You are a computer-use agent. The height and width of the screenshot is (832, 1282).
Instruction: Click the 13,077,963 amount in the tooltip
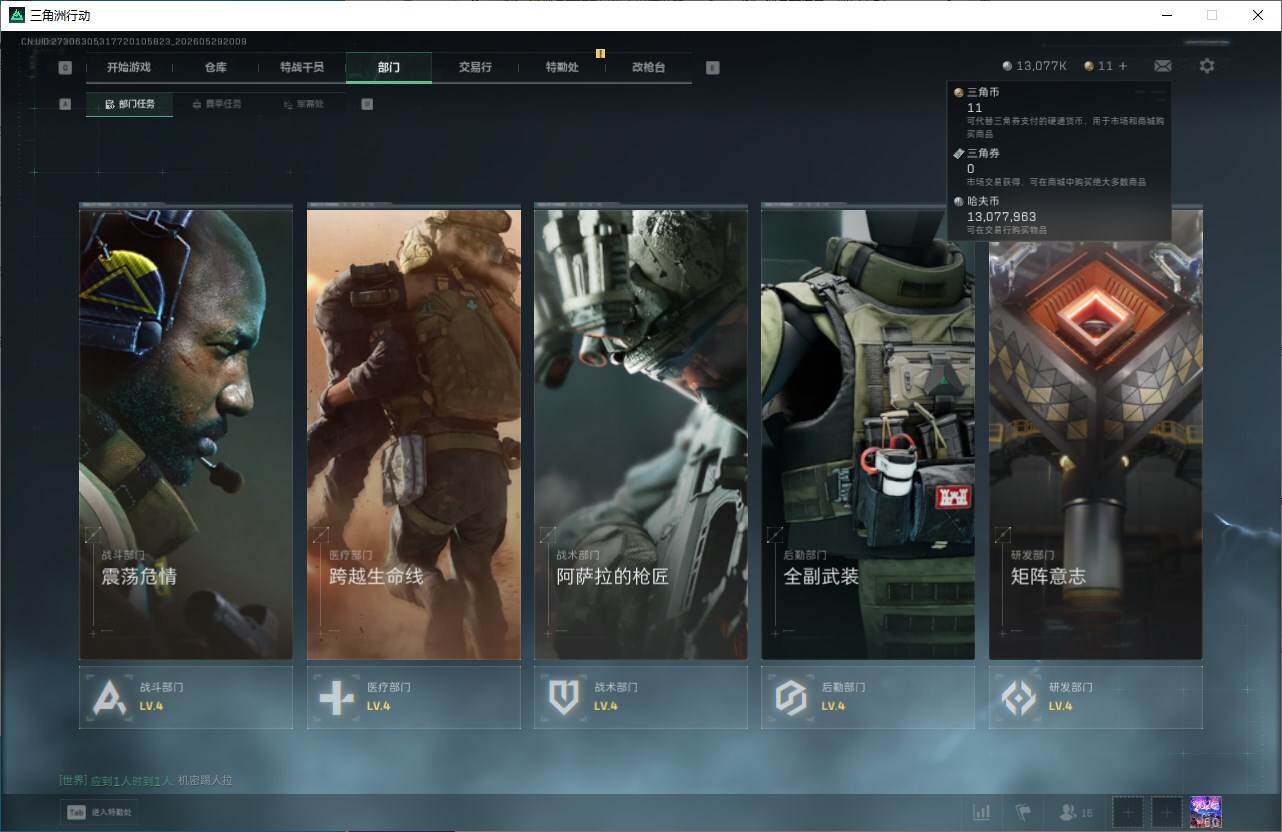point(1001,216)
